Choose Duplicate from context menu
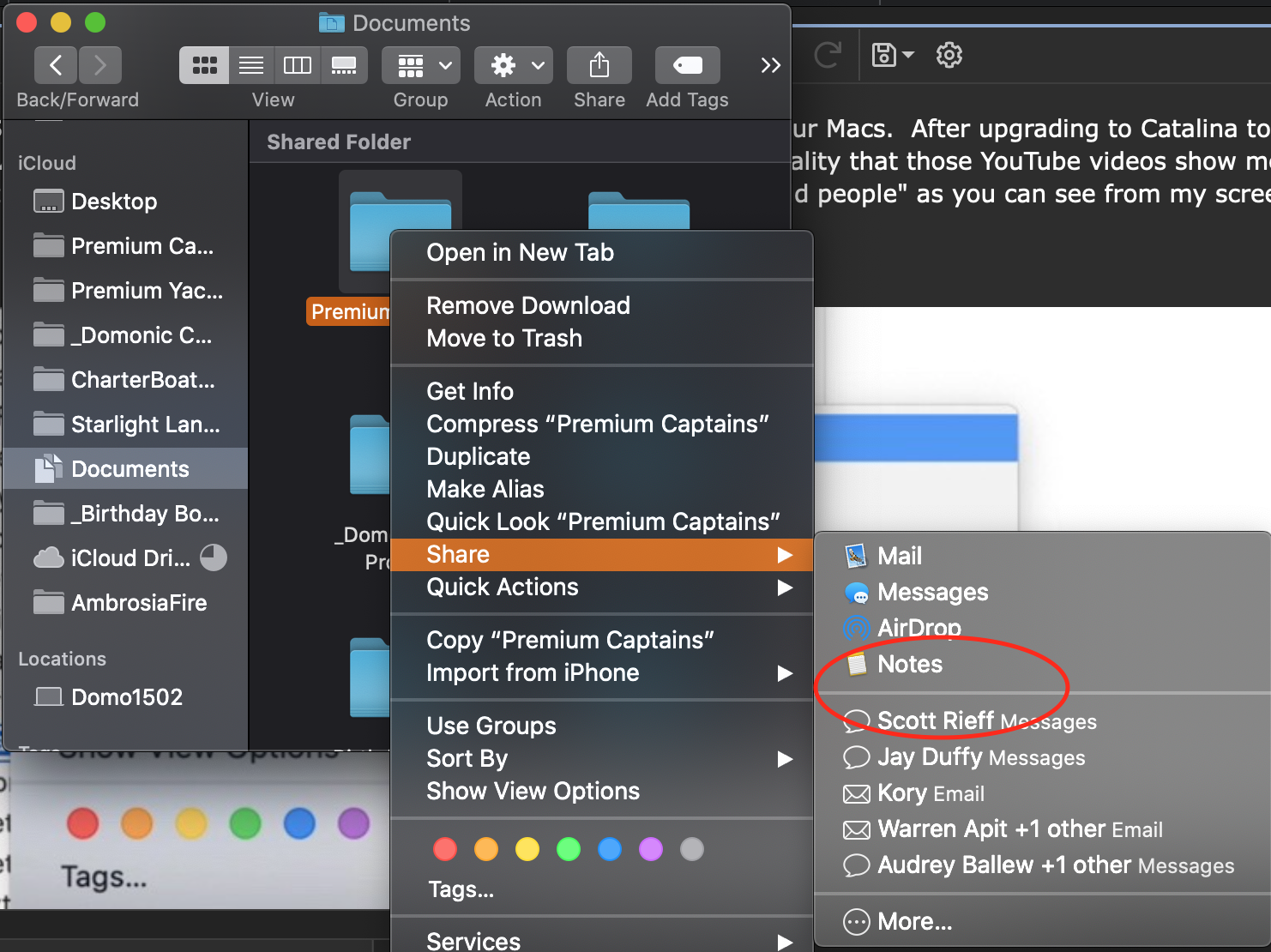1271x952 pixels. click(601, 457)
